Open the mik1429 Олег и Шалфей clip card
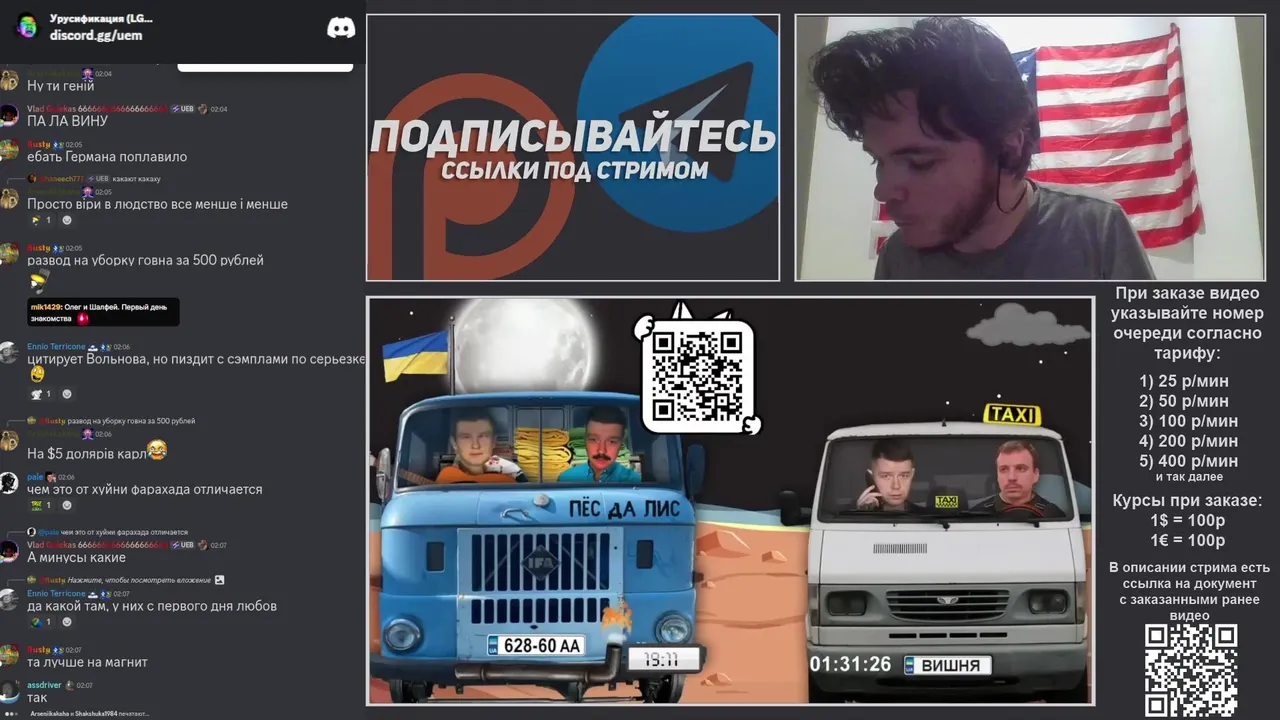 103,312
